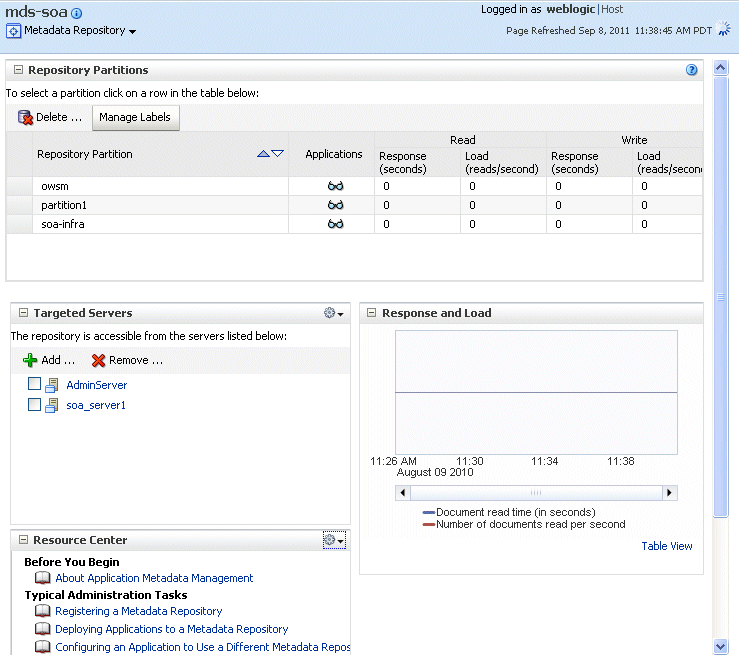Open the soa_server1 link

[96, 405]
